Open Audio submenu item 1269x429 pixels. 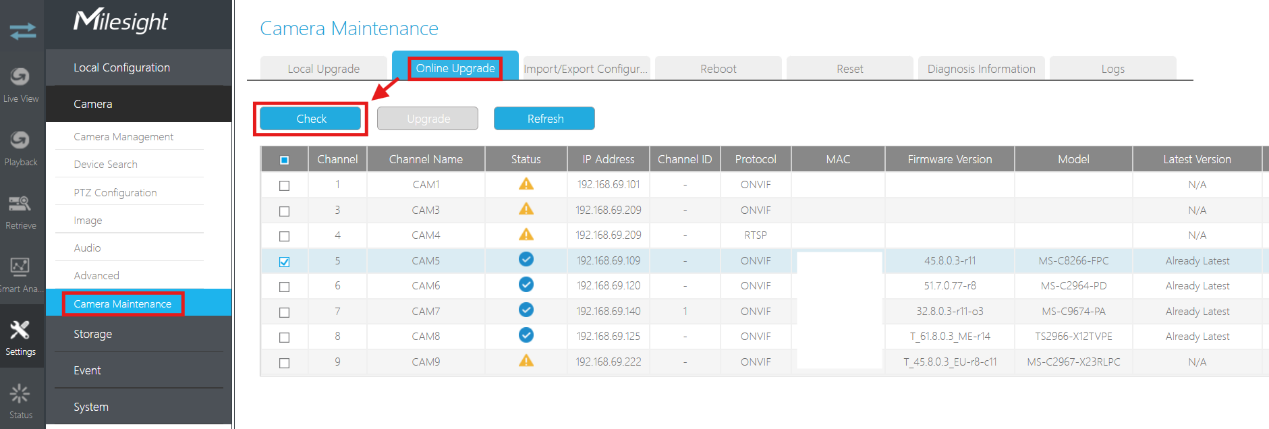tap(88, 248)
